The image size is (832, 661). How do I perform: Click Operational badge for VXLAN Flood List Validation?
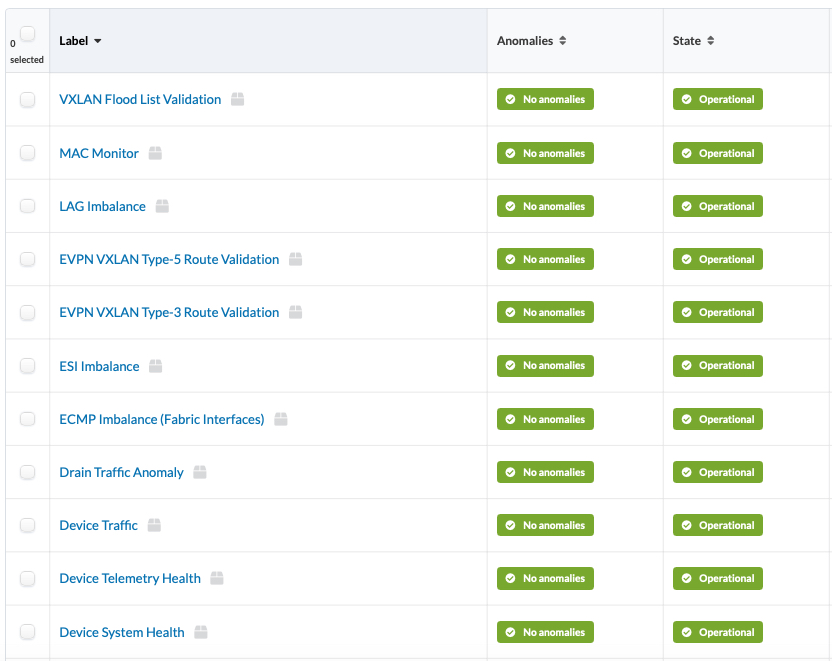717,99
